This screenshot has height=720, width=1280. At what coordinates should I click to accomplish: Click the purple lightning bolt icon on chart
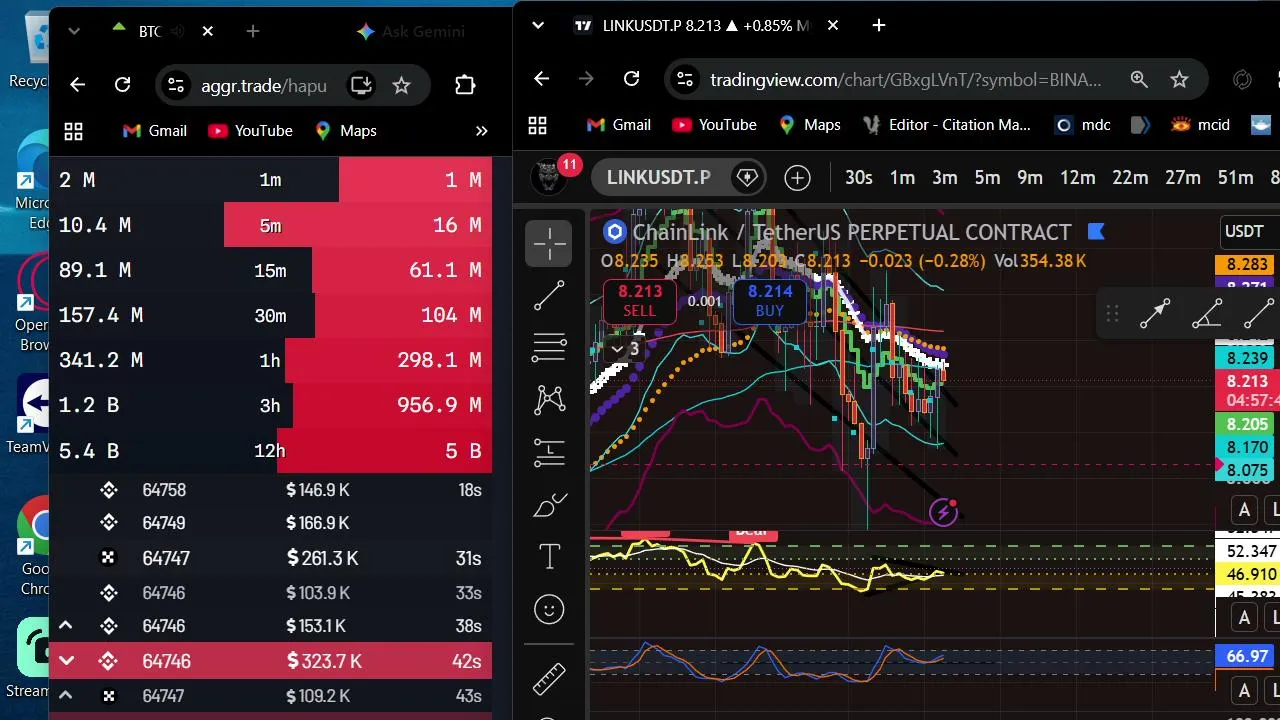tap(943, 513)
